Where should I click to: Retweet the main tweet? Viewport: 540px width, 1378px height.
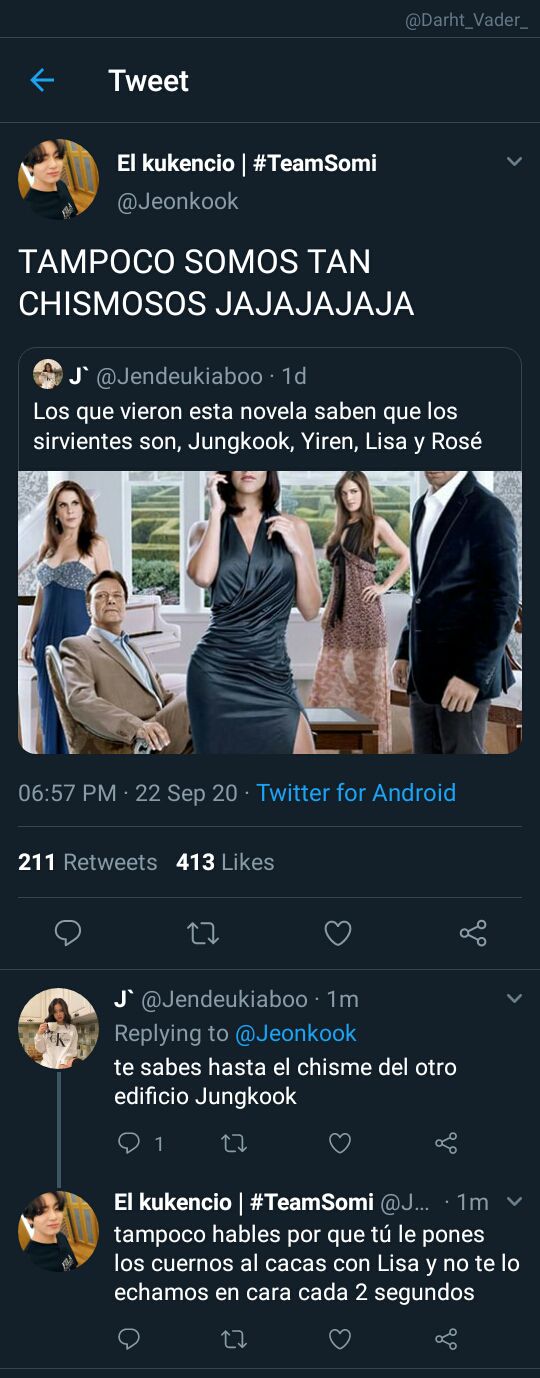(x=203, y=933)
